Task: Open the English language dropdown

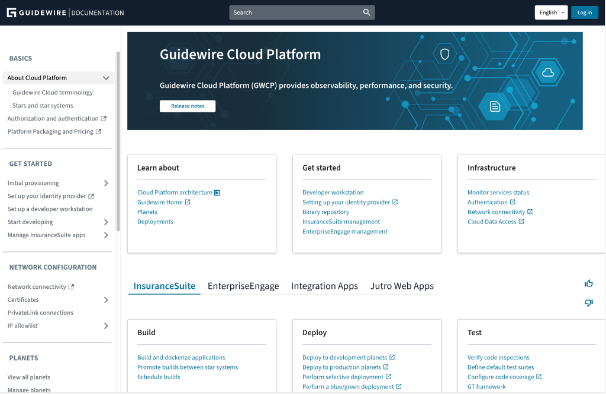Action: pyautogui.click(x=551, y=12)
